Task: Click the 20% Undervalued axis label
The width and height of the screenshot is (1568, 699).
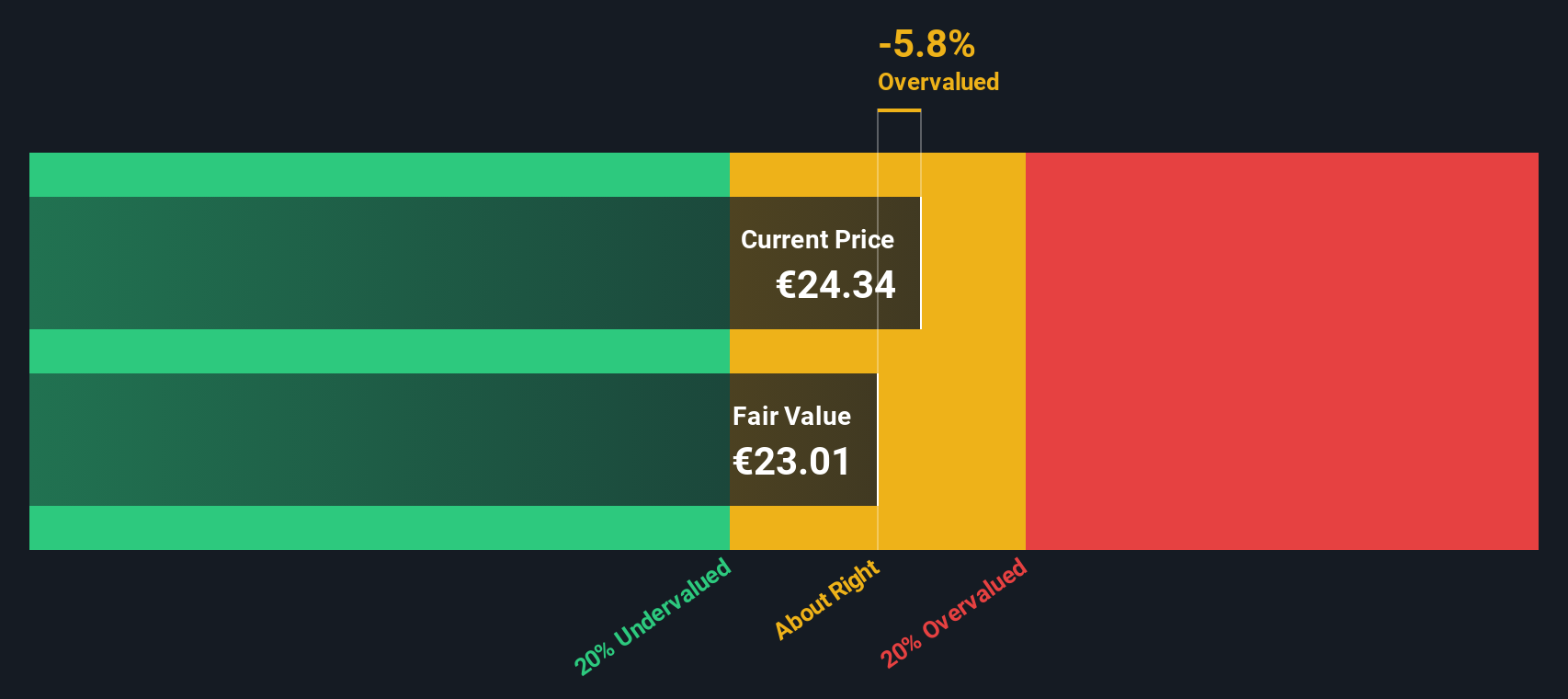Action: tap(653, 616)
